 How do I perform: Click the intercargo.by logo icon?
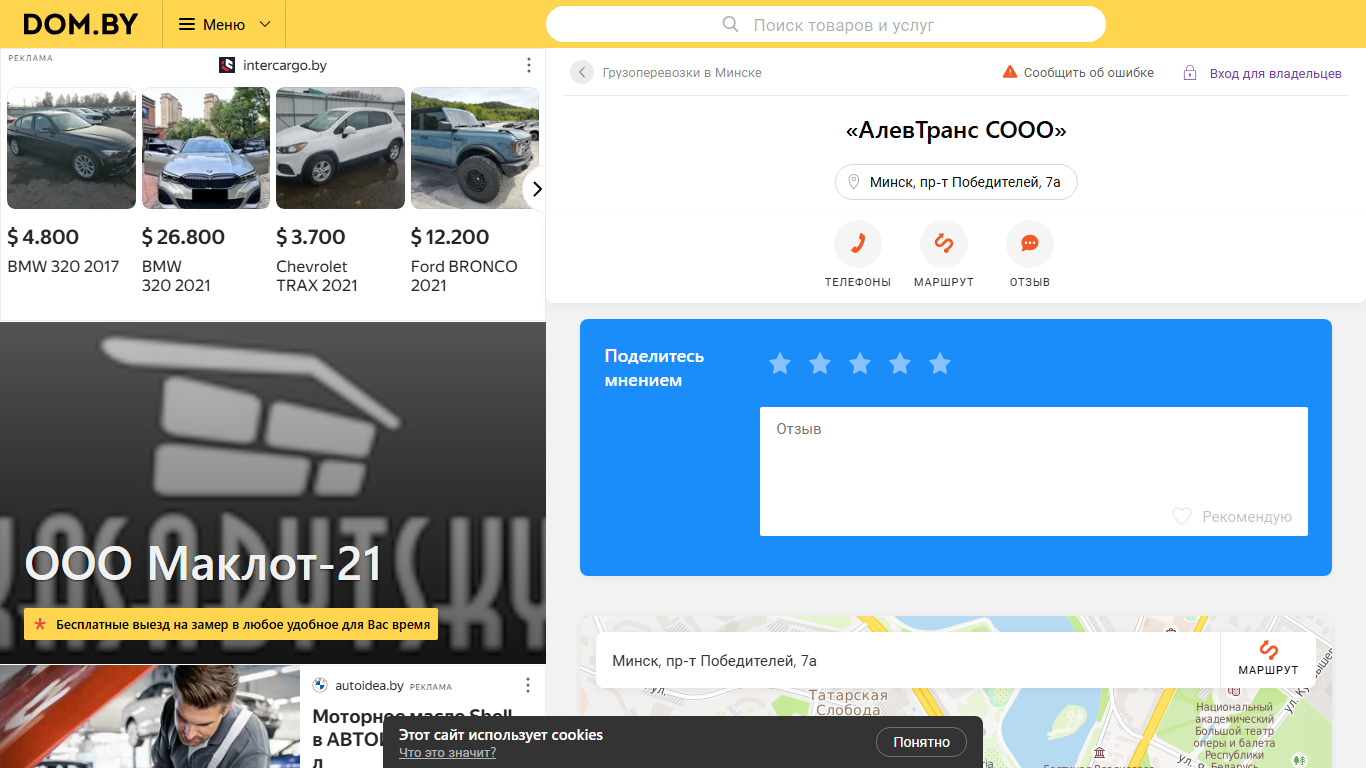227,65
